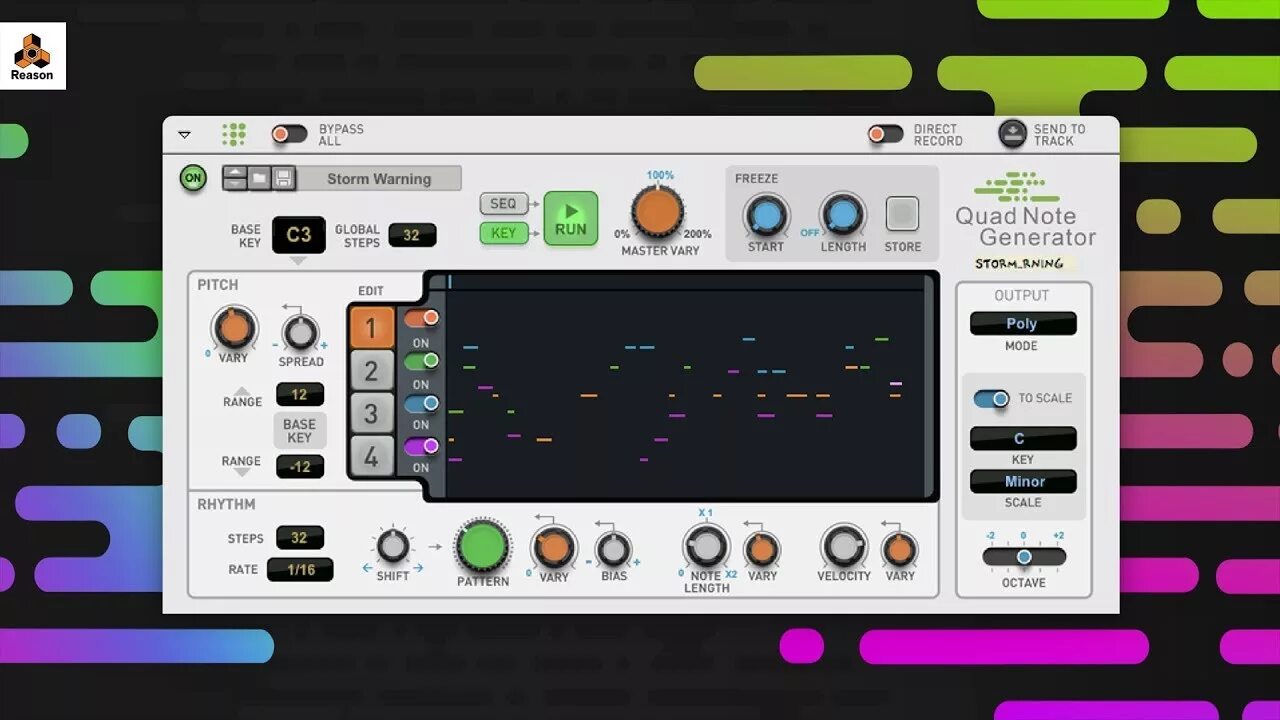Image resolution: width=1280 pixels, height=720 pixels.
Task: Click the lower Range value -12
Action: (300, 466)
